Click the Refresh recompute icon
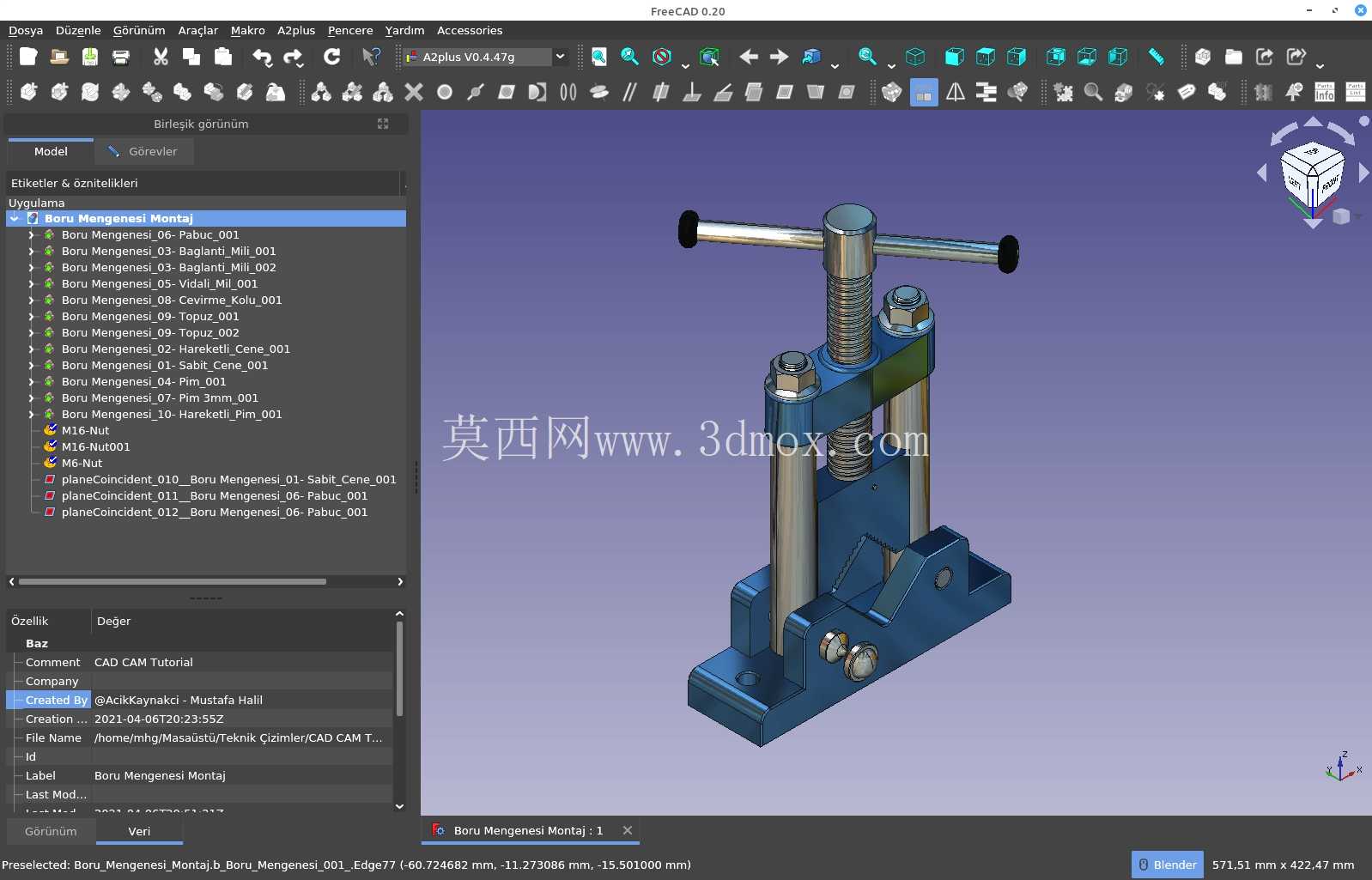1372x880 pixels. point(332,57)
